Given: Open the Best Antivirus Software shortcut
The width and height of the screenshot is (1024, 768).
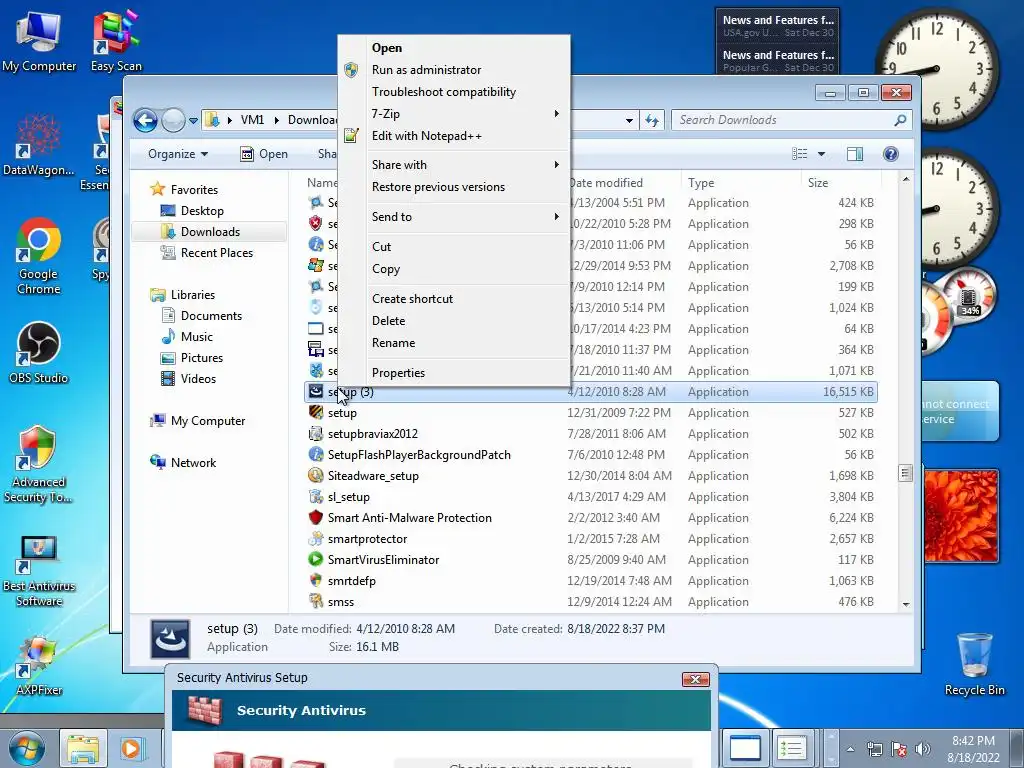Looking at the screenshot, I should coord(39,572).
